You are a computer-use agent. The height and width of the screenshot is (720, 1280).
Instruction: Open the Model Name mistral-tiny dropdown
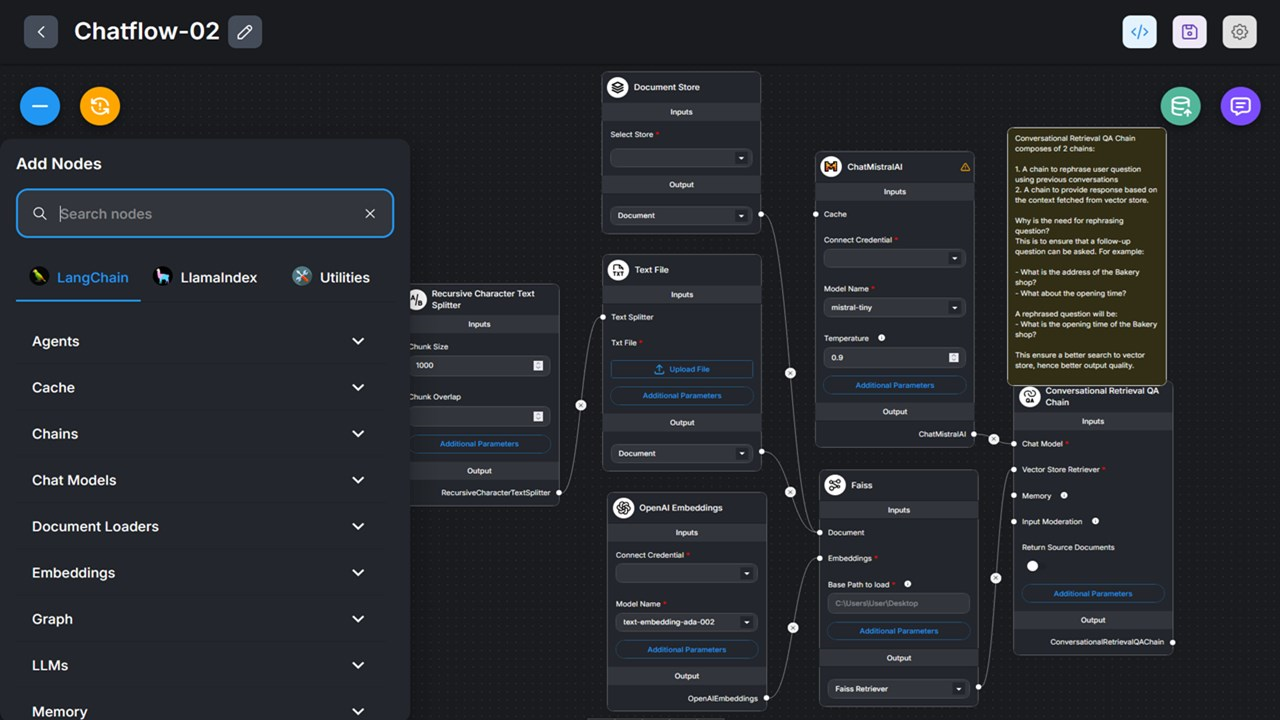(x=893, y=308)
